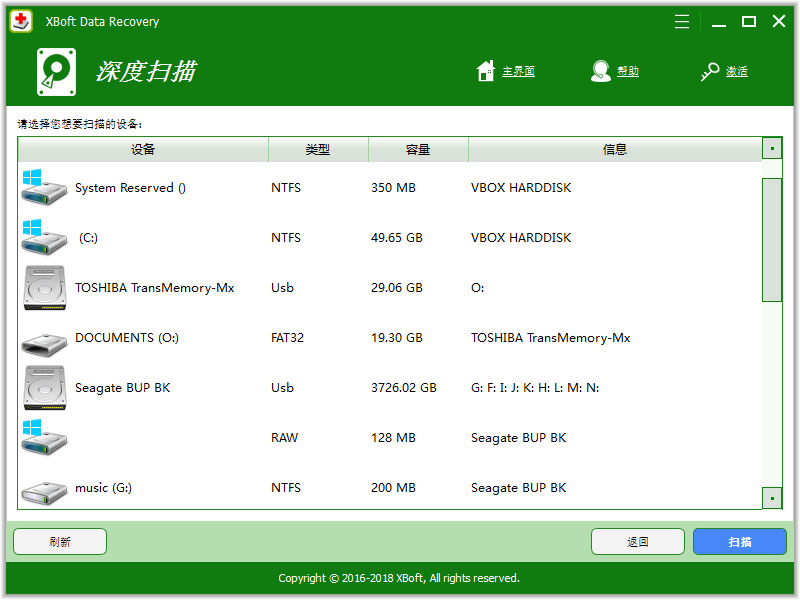Click TOSHIBA TransMemory-Mx info in DOCUMENTS row

(551, 338)
